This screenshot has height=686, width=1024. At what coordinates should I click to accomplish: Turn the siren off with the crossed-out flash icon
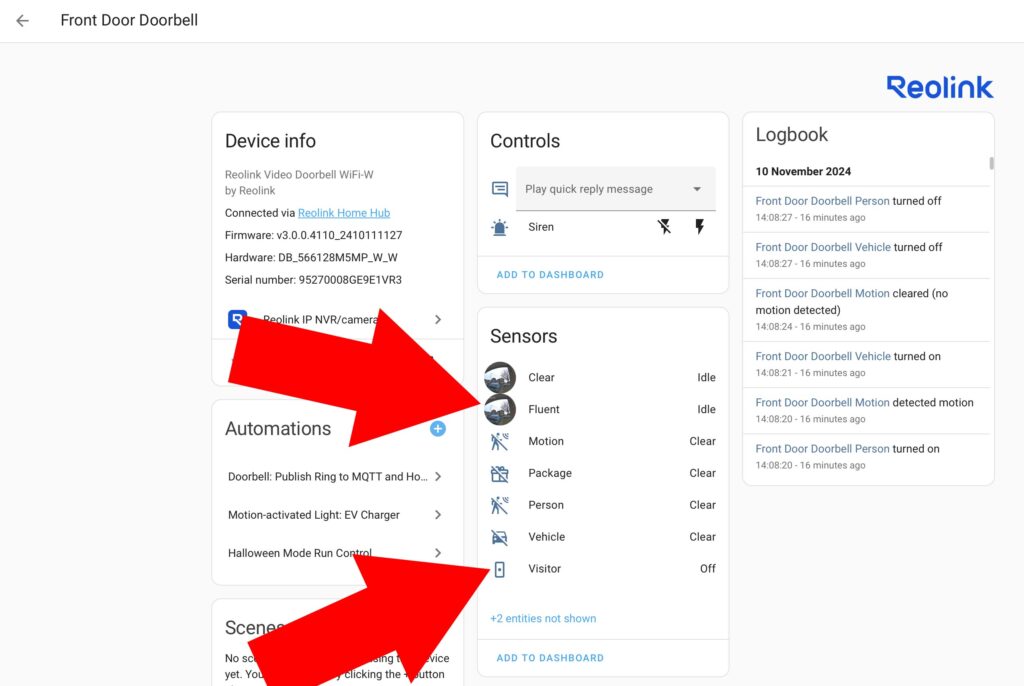pos(664,227)
